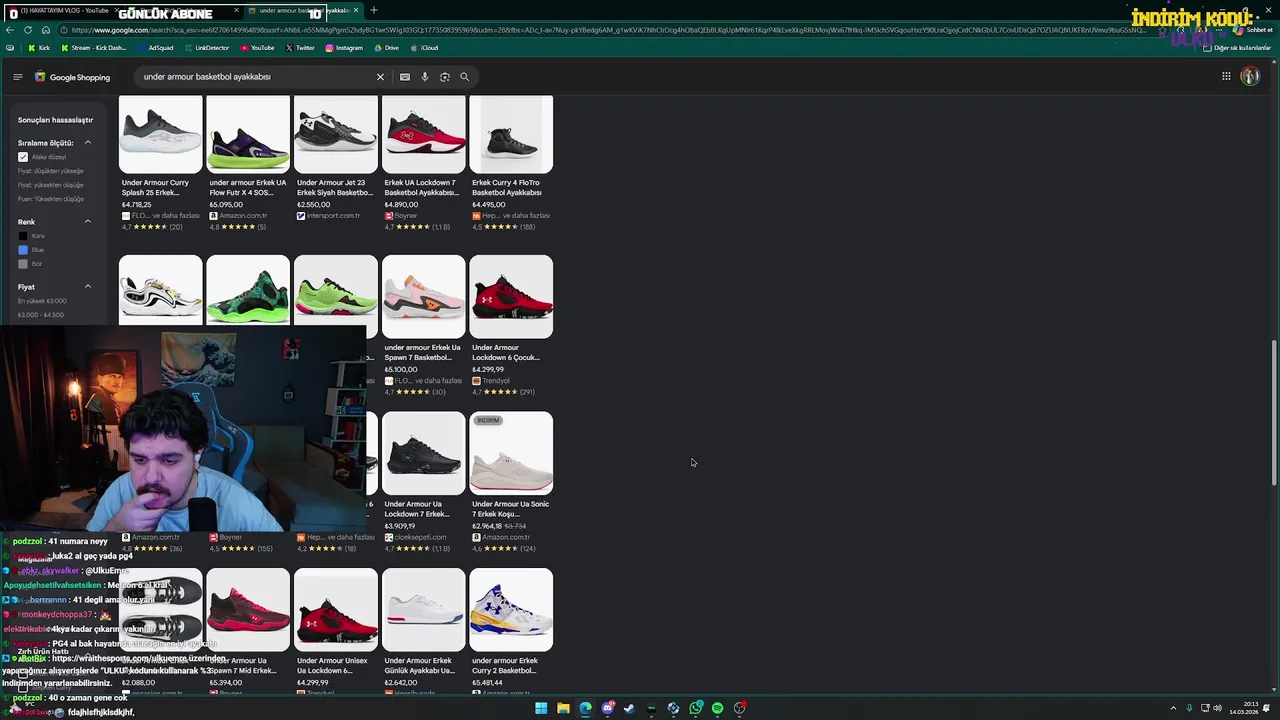The height and width of the screenshot is (720, 1280).
Task: Open Under Armour Unisex Ua Lockdown 6 thumbnail
Action: [336, 610]
